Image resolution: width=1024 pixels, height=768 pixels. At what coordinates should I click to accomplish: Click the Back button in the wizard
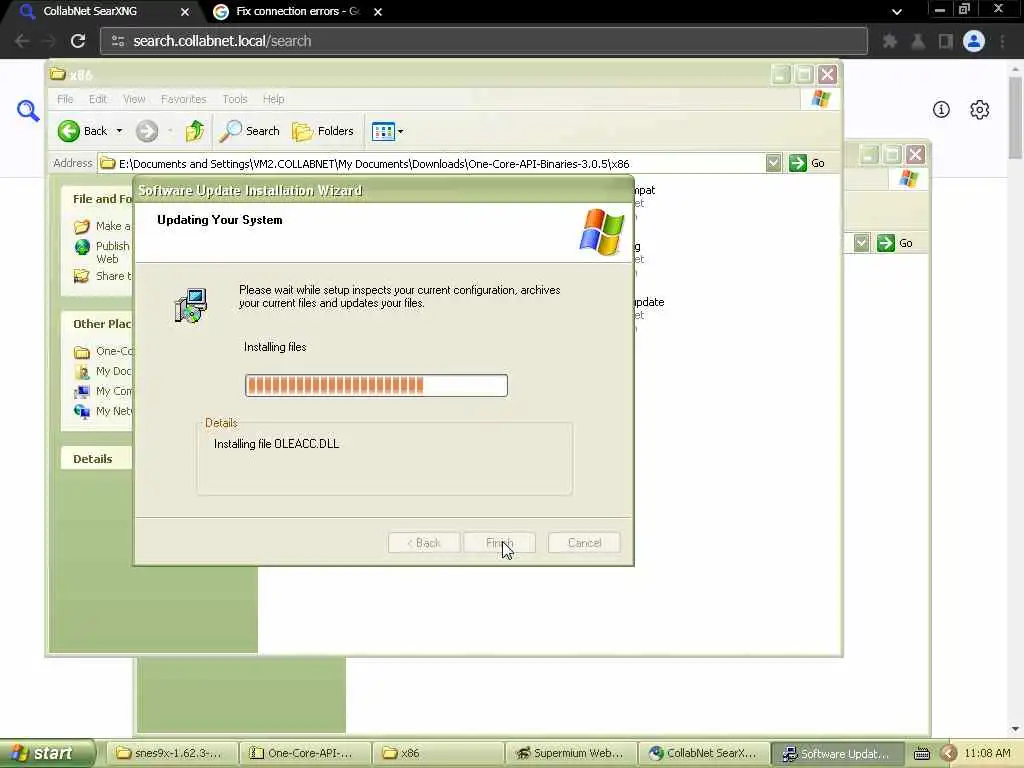click(424, 543)
